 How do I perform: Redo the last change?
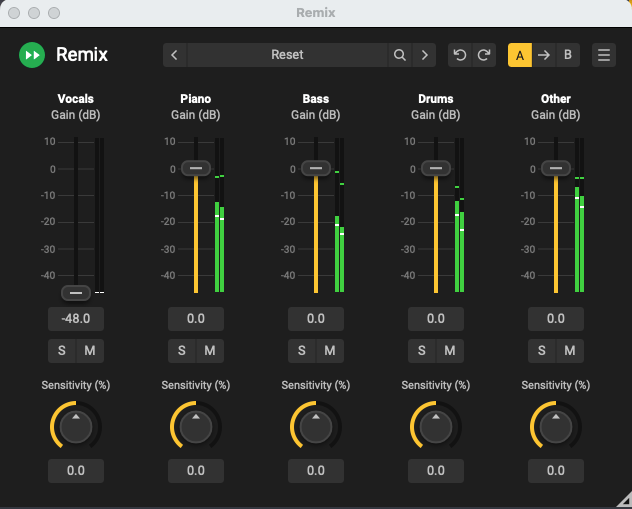pos(484,55)
